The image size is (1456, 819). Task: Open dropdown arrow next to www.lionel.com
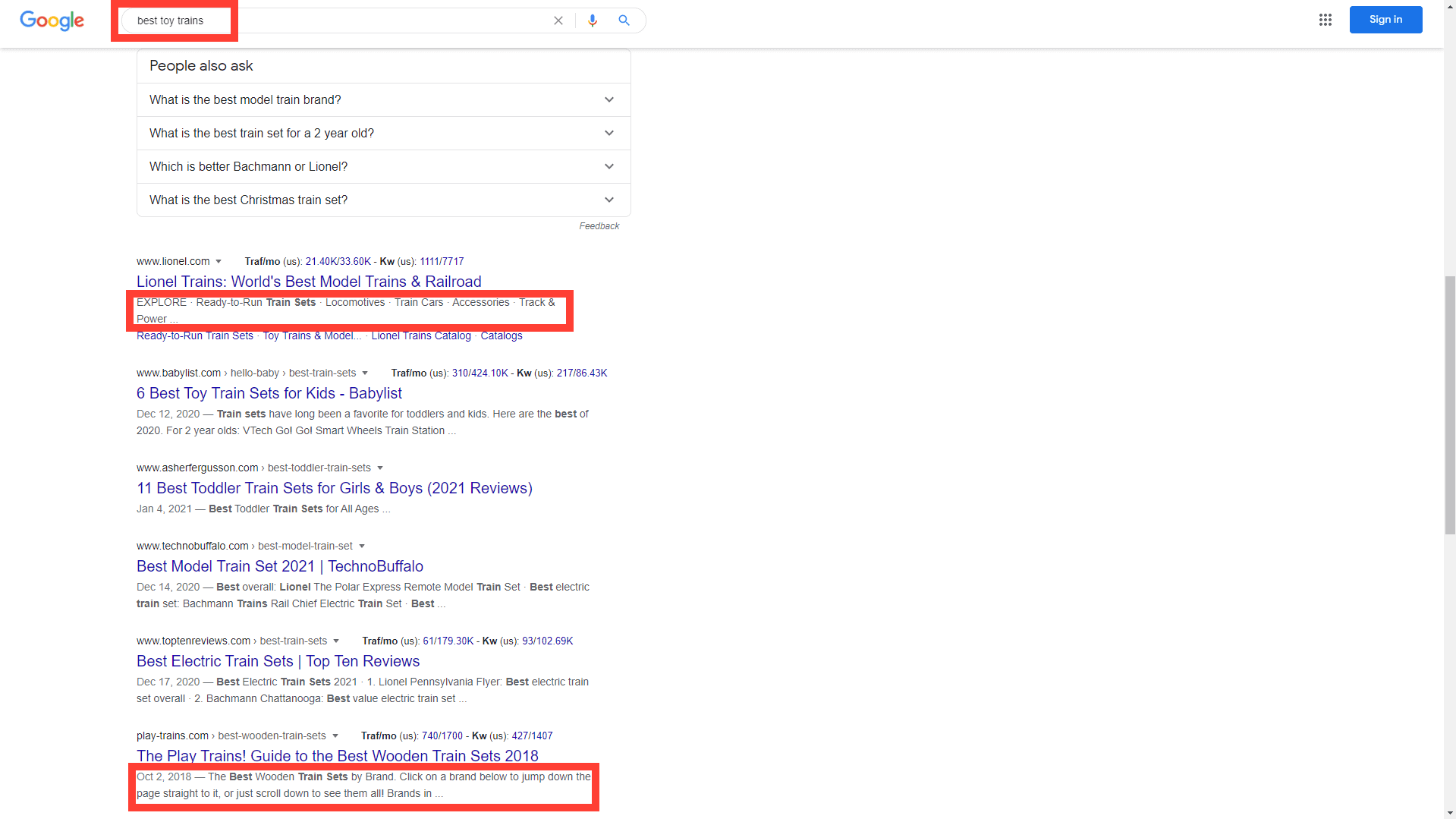(219, 262)
